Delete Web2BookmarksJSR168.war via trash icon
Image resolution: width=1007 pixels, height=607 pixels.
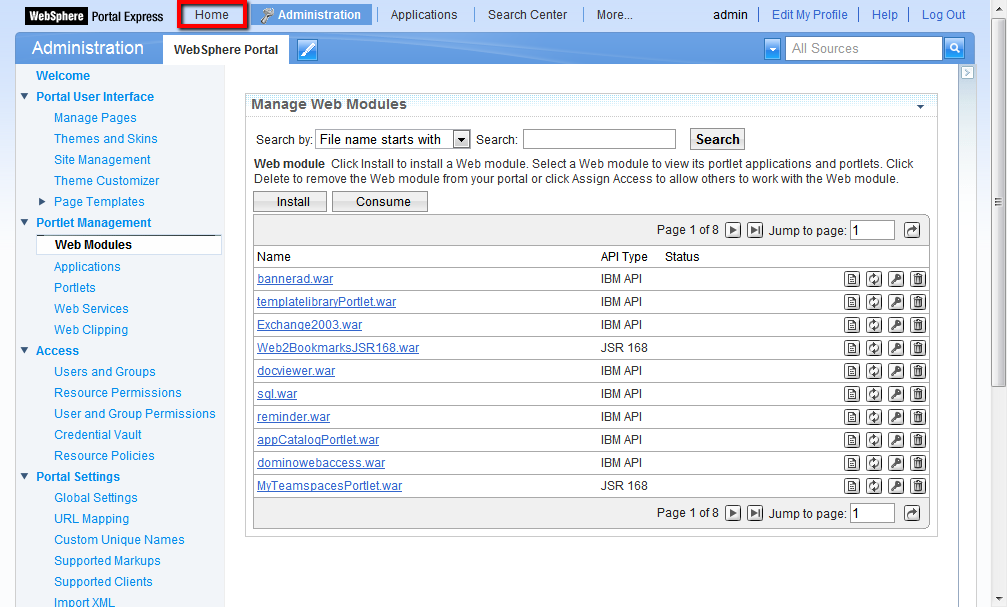(x=918, y=348)
